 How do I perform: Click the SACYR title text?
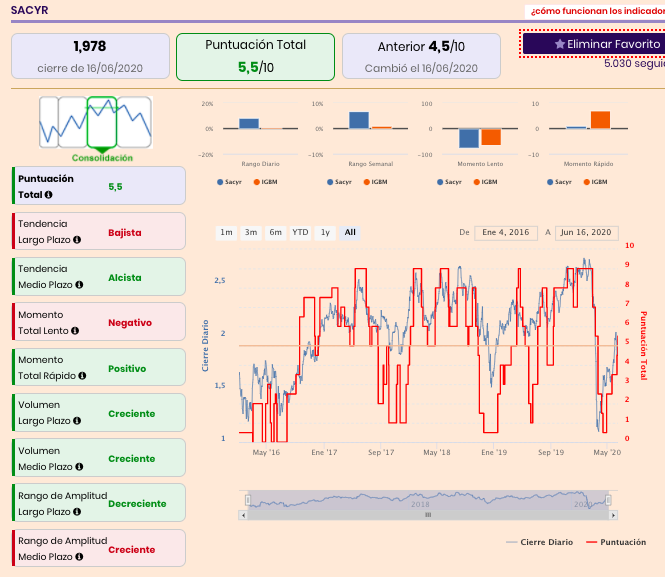pos(30,10)
